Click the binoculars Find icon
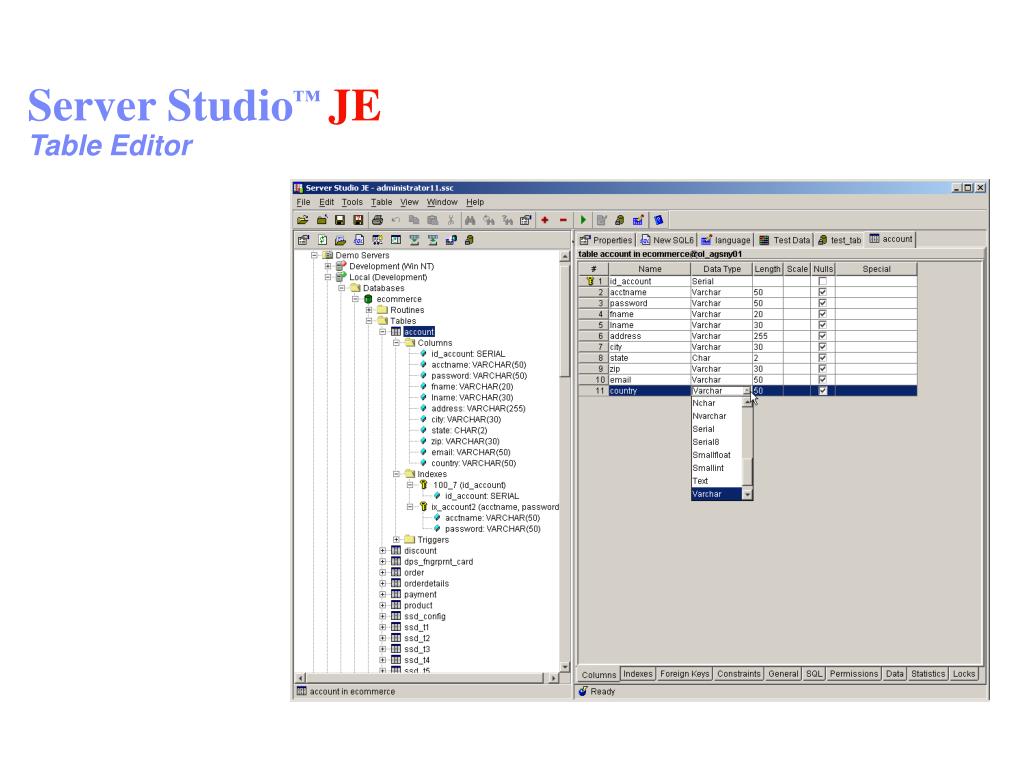 coord(470,220)
